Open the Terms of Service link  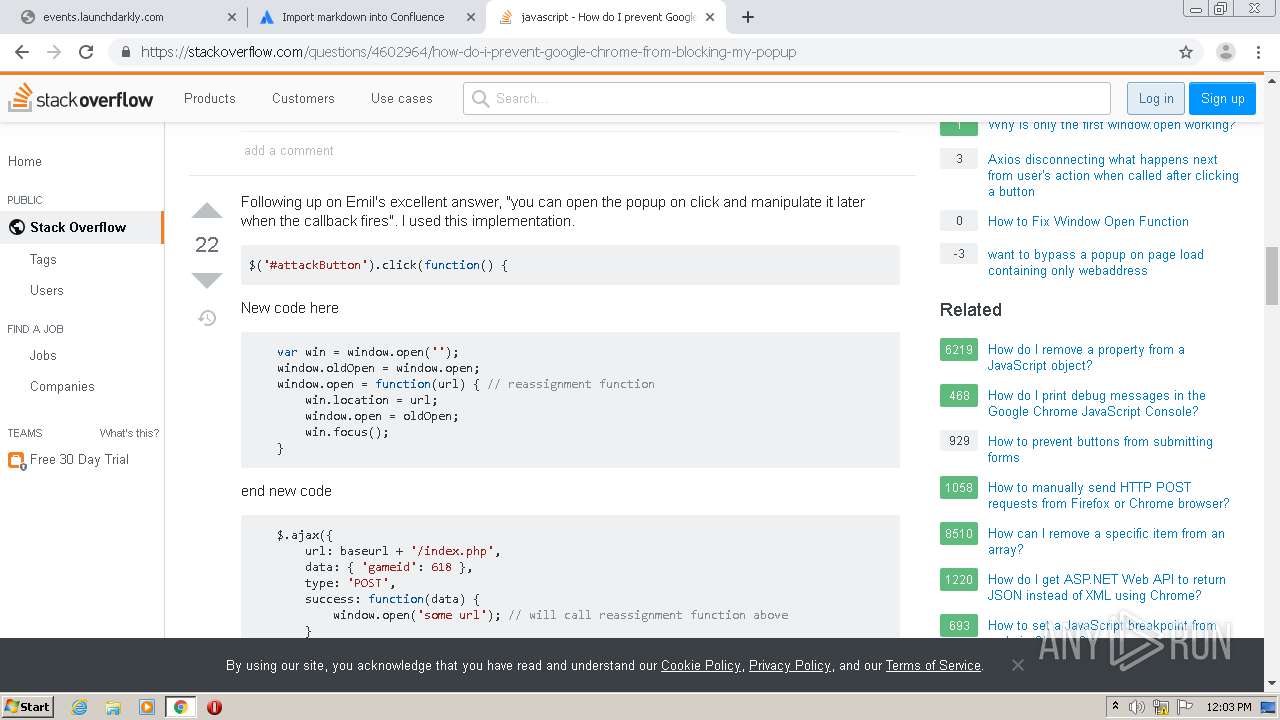933,665
